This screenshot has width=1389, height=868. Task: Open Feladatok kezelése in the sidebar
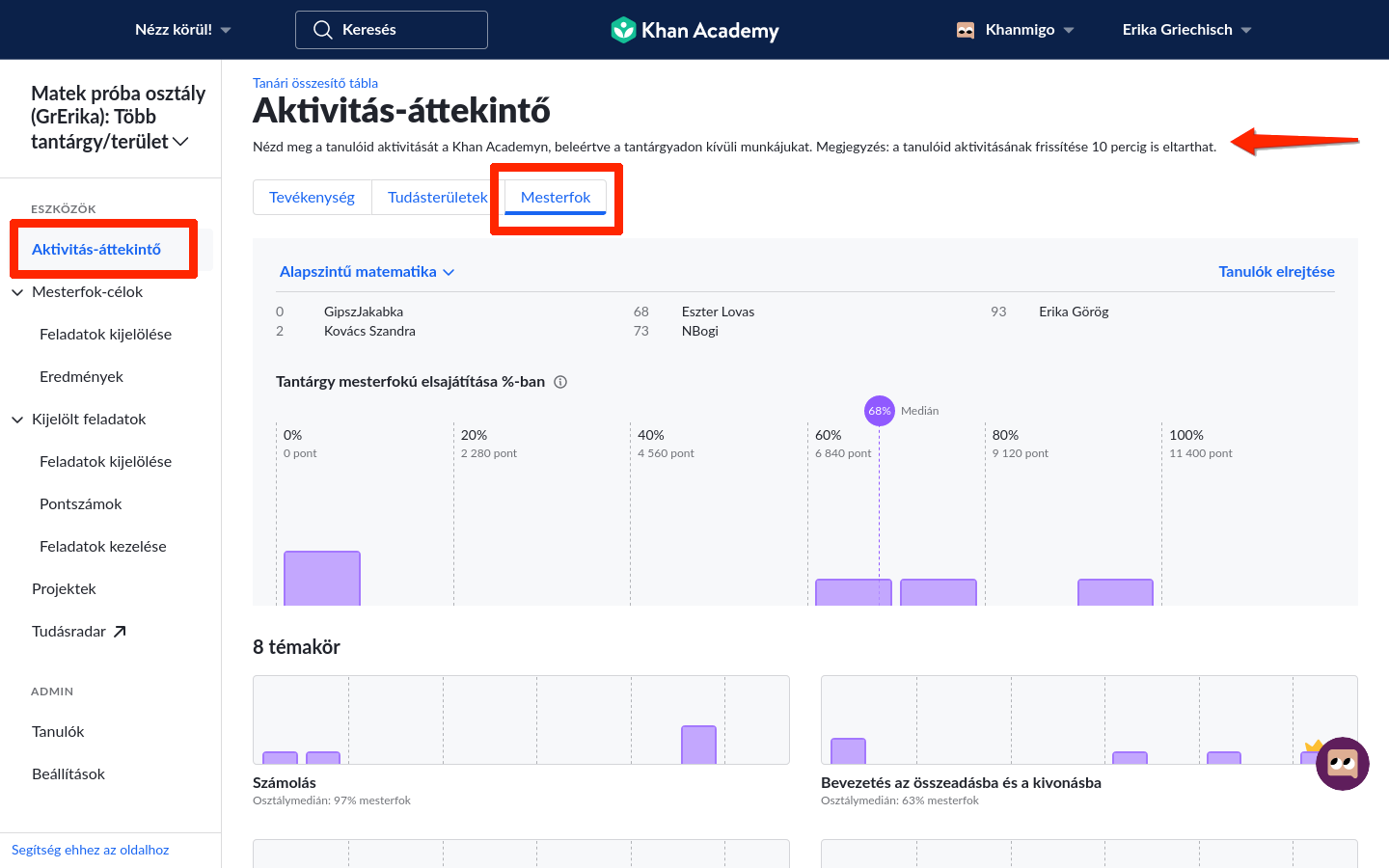coord(103,547)
